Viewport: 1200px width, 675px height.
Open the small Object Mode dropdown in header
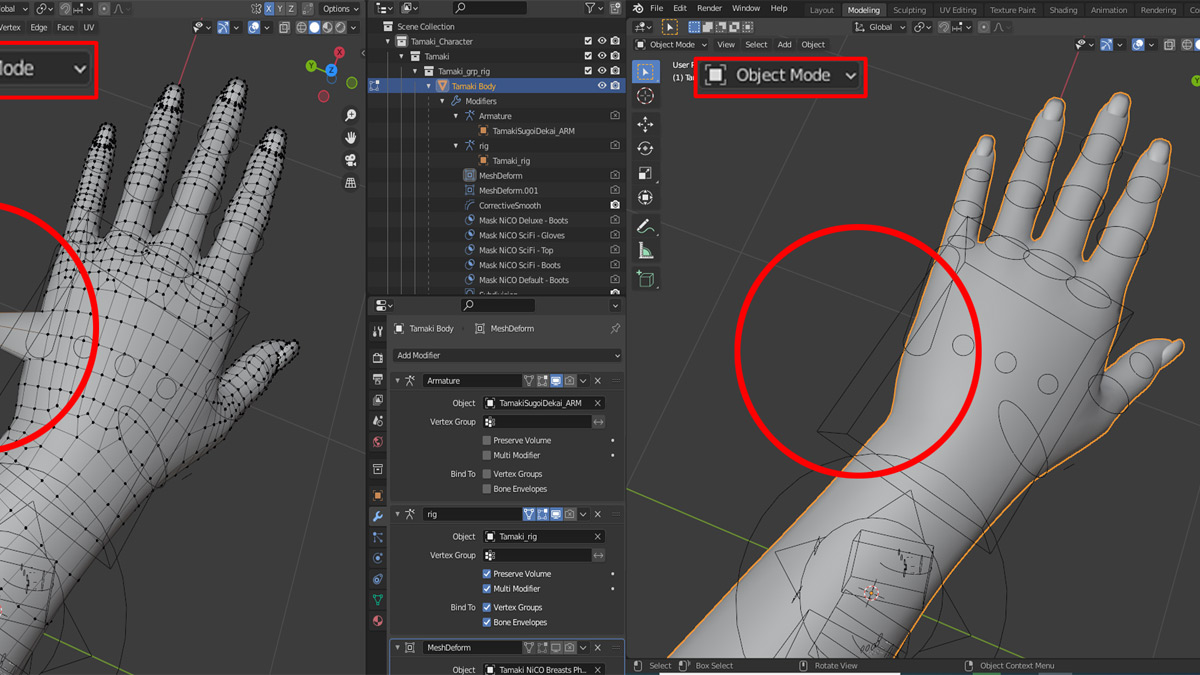click(x=671, y=44)
